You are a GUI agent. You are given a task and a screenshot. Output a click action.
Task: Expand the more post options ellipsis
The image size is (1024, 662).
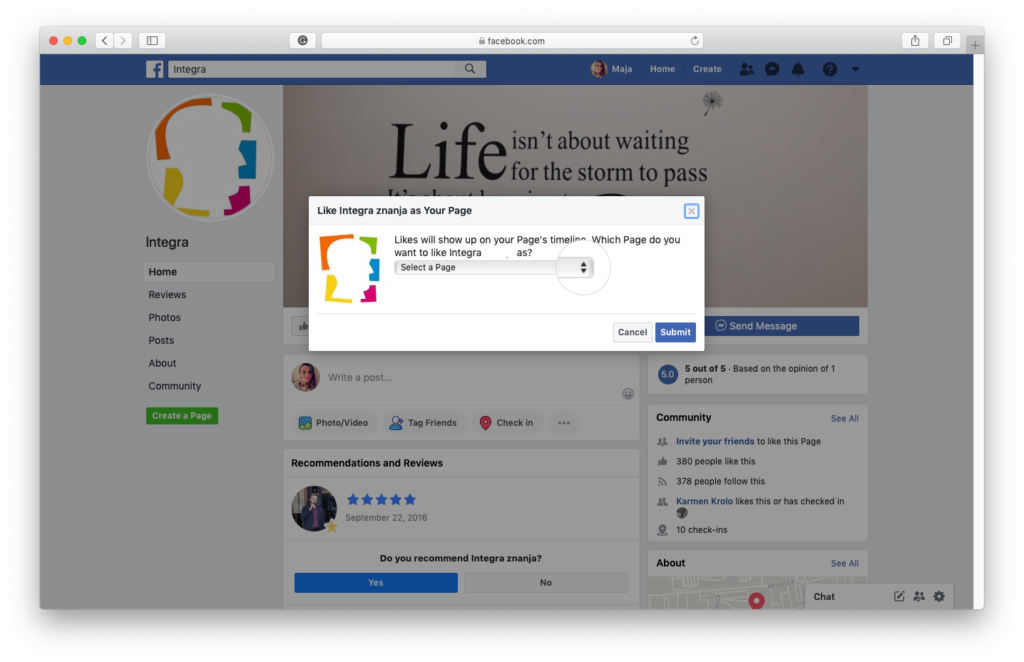pyautogui.click(x=564, y=423)
